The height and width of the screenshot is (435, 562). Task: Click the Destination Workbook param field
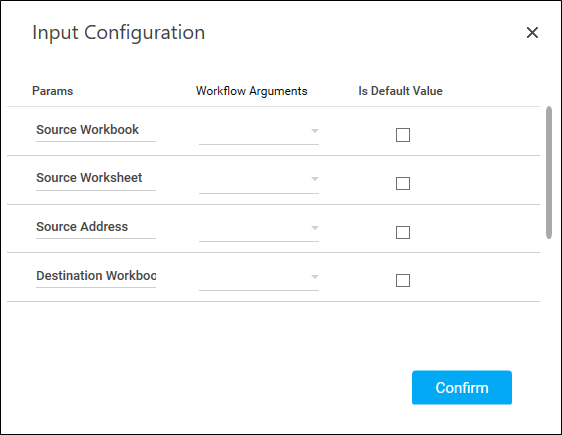tap(96, 276)
